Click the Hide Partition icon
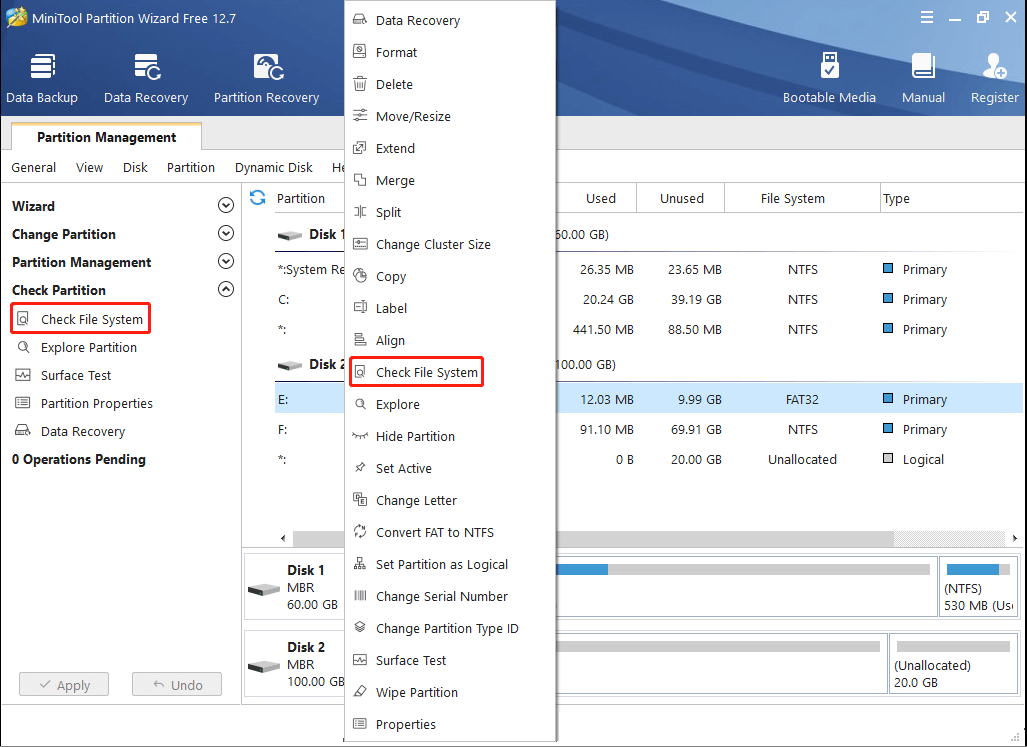 click(360, 436)
